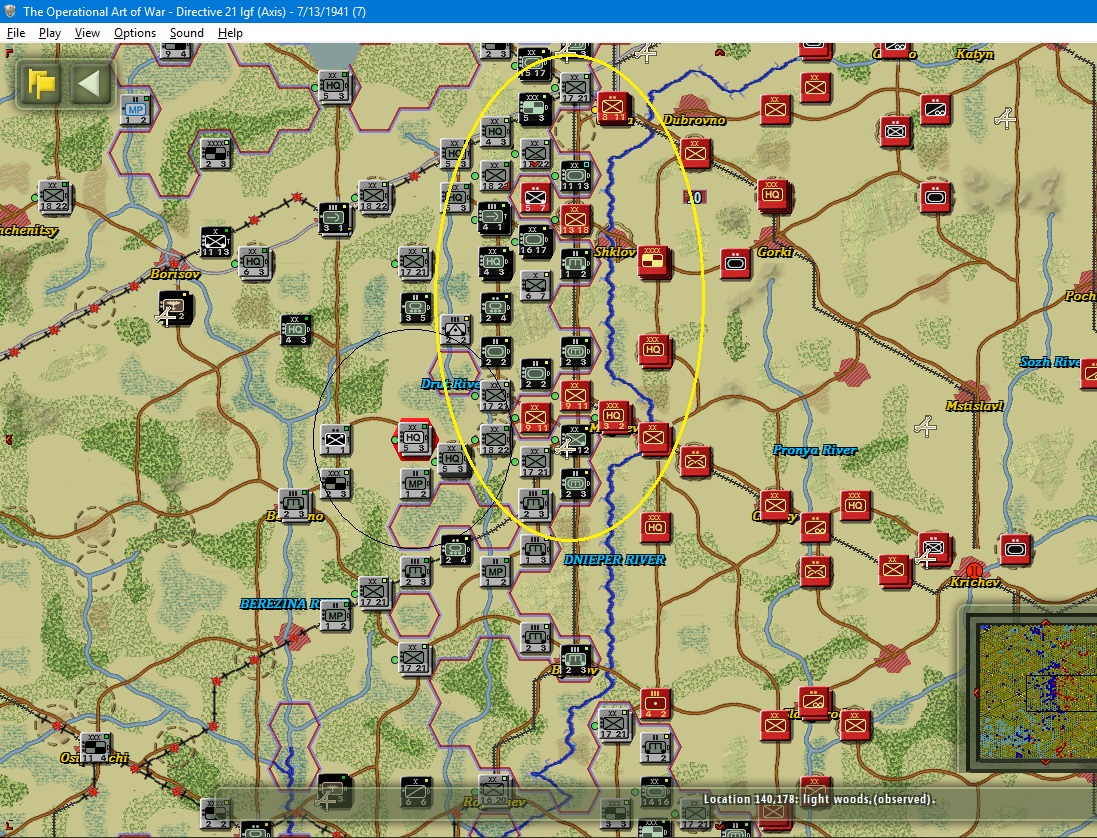The width and height of the screenshot is (1097, 838).
Task: Click the Krichev city label
Action: pos(975,583)
